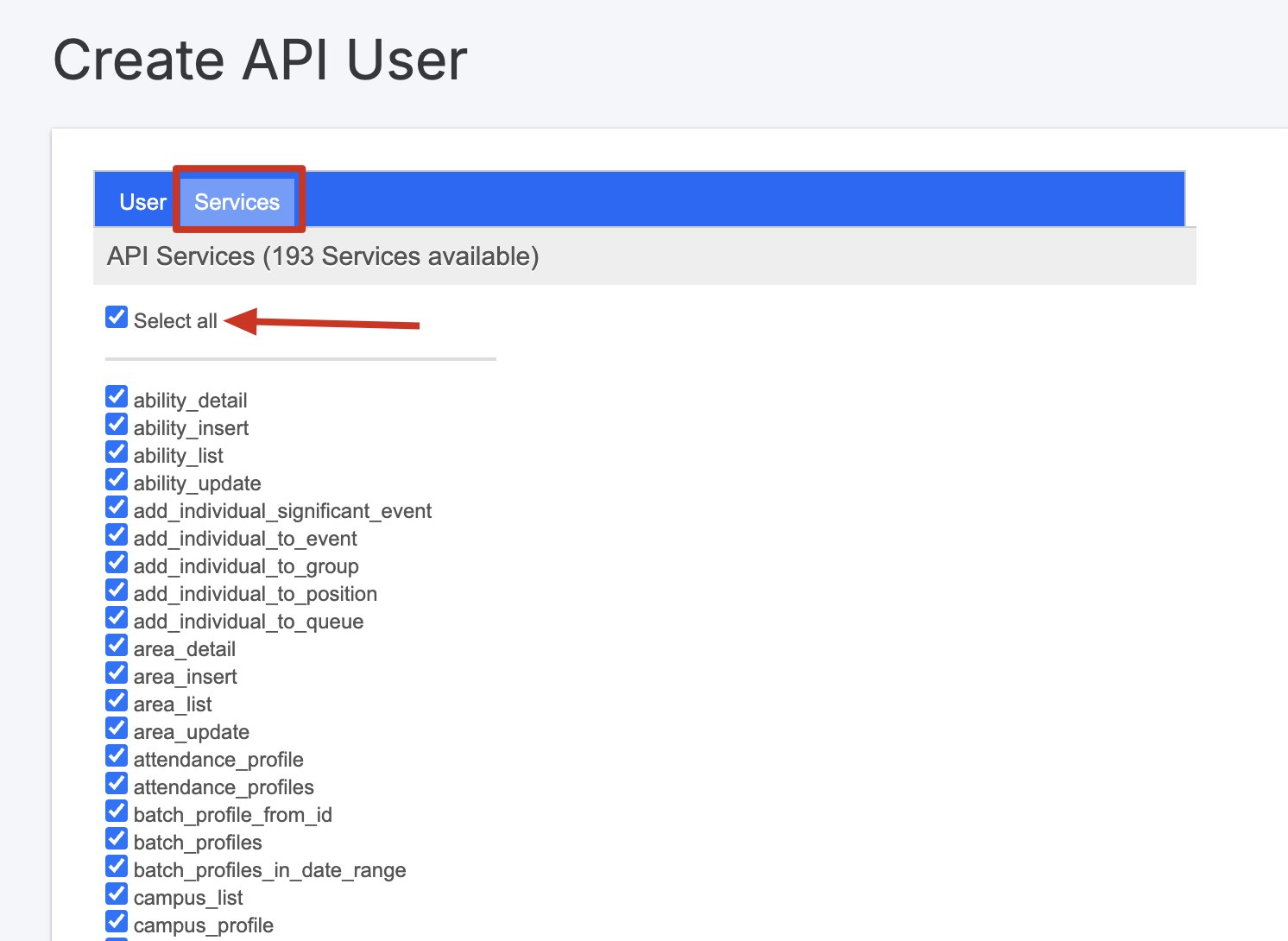
Task: Uncheck batch_profile_from_id service
Action: coord(117,812)
